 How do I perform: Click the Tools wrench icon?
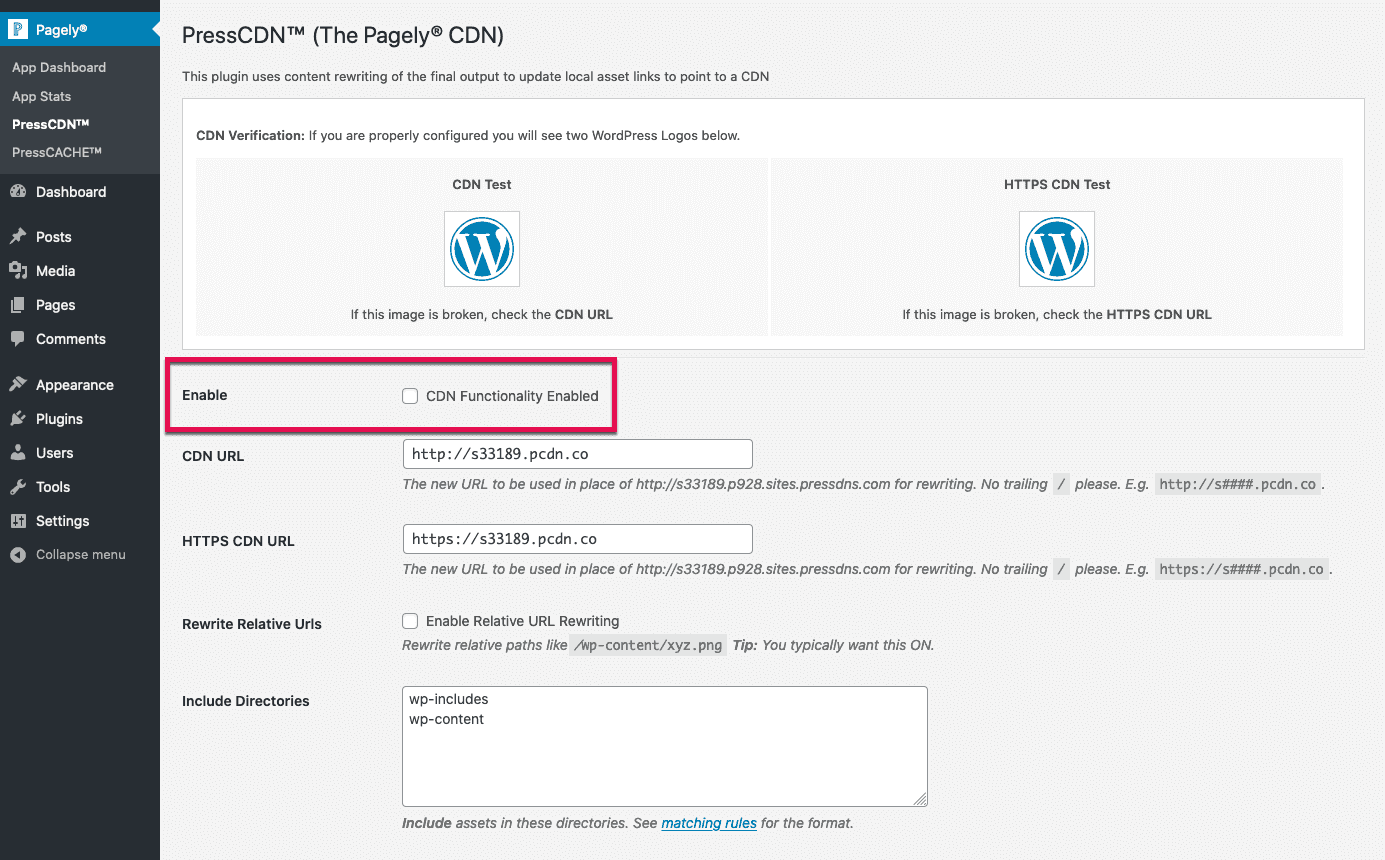18,487
